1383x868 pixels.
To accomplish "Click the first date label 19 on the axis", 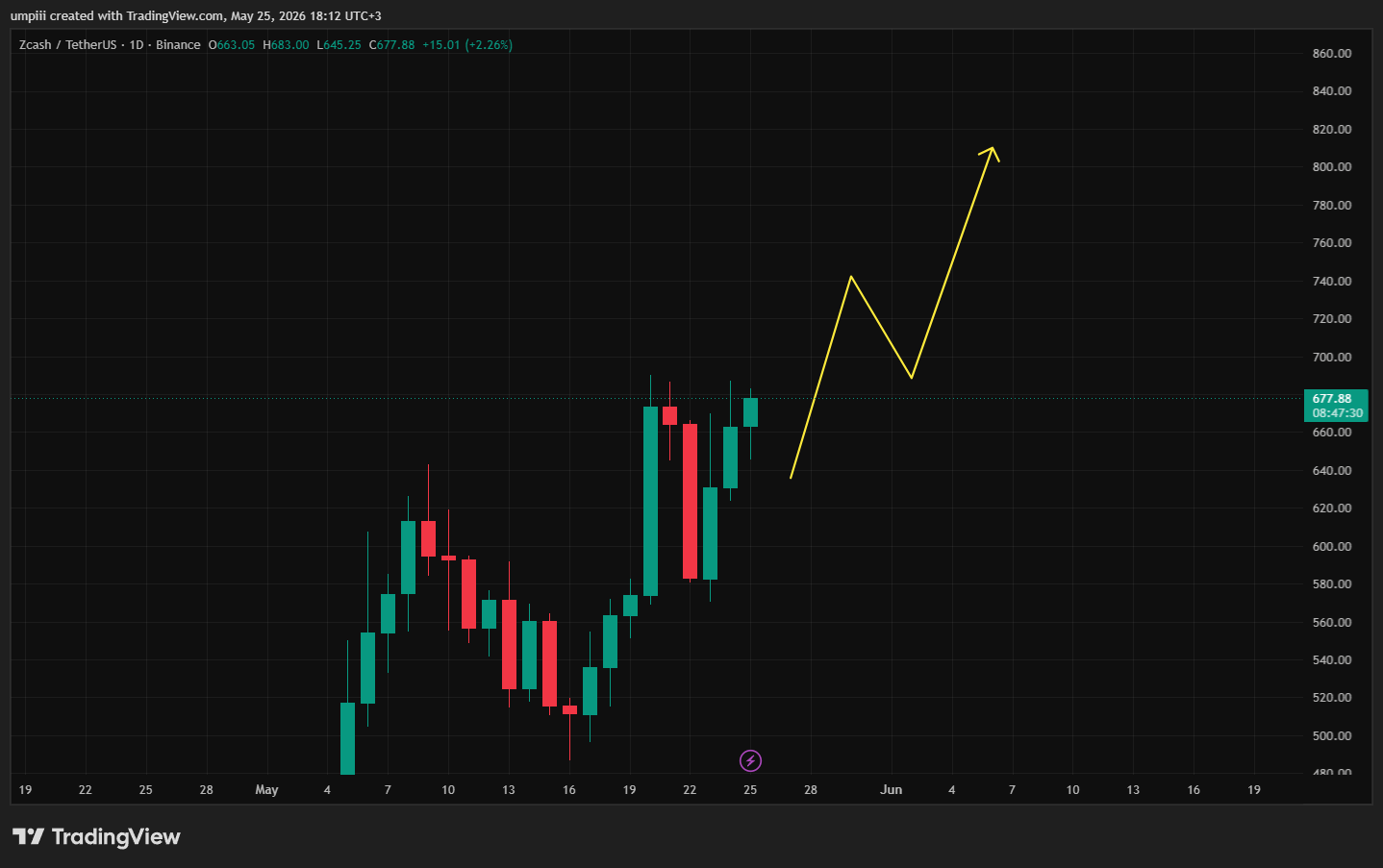I will click(x=25, y=790).
